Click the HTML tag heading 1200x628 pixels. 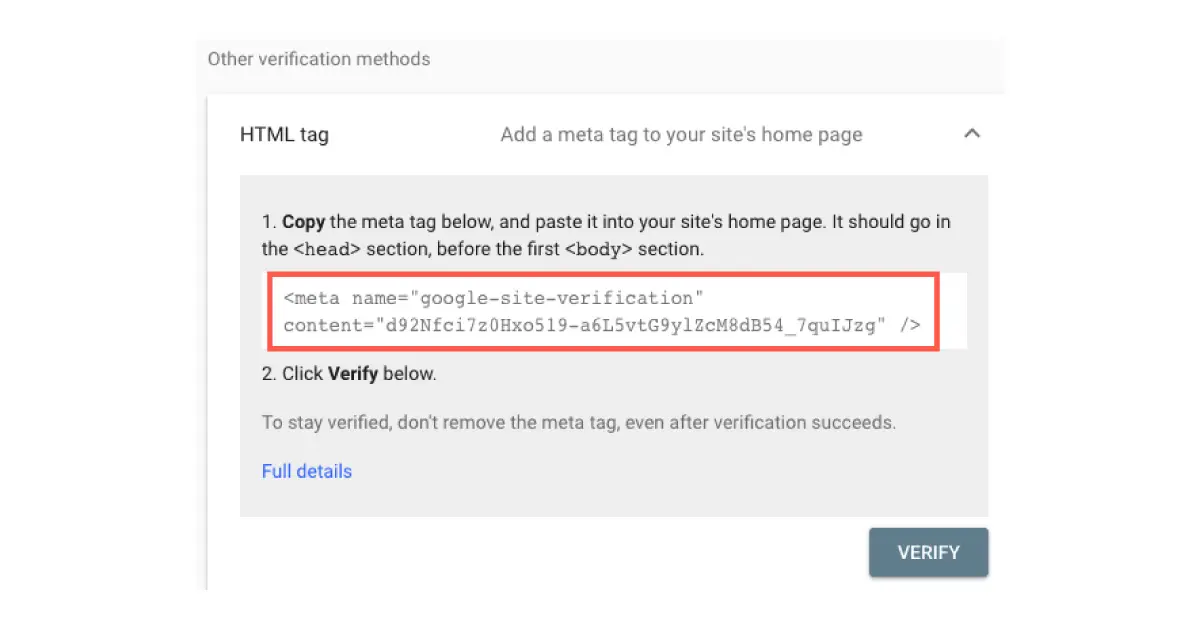pyautogui.click(x=284, y=134)
